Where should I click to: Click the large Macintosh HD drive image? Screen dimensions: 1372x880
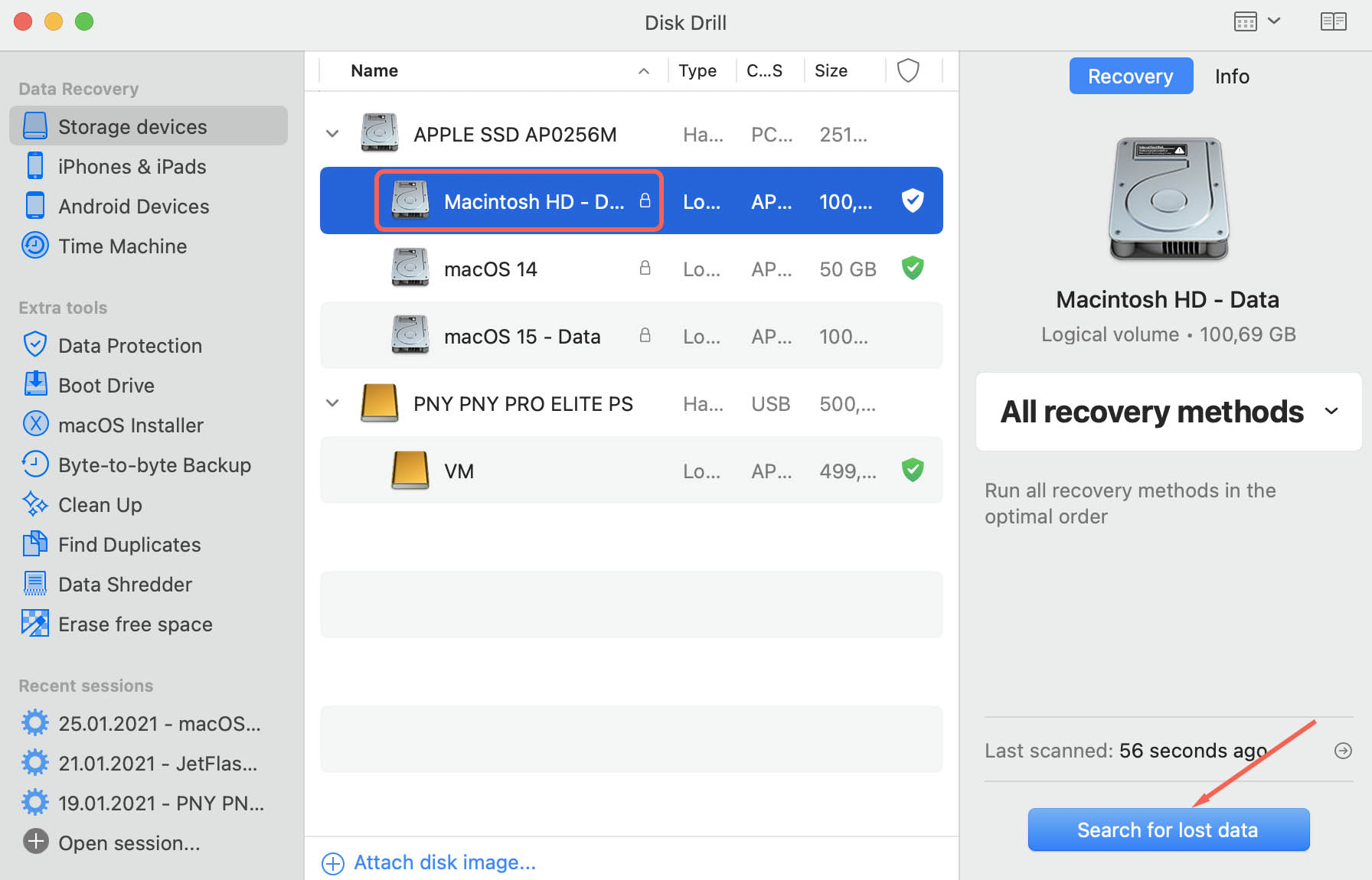click(1169, 199)
